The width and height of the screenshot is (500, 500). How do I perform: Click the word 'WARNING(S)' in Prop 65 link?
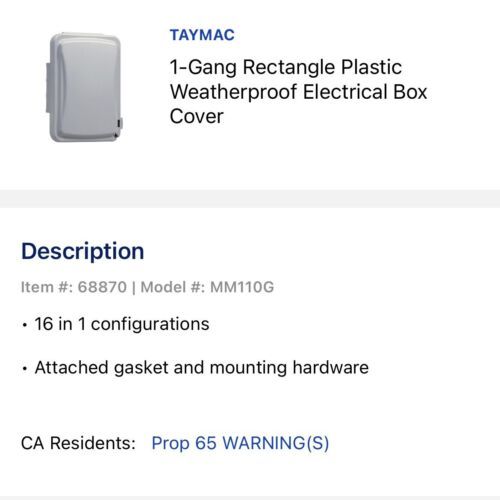(x=275, y=443)
